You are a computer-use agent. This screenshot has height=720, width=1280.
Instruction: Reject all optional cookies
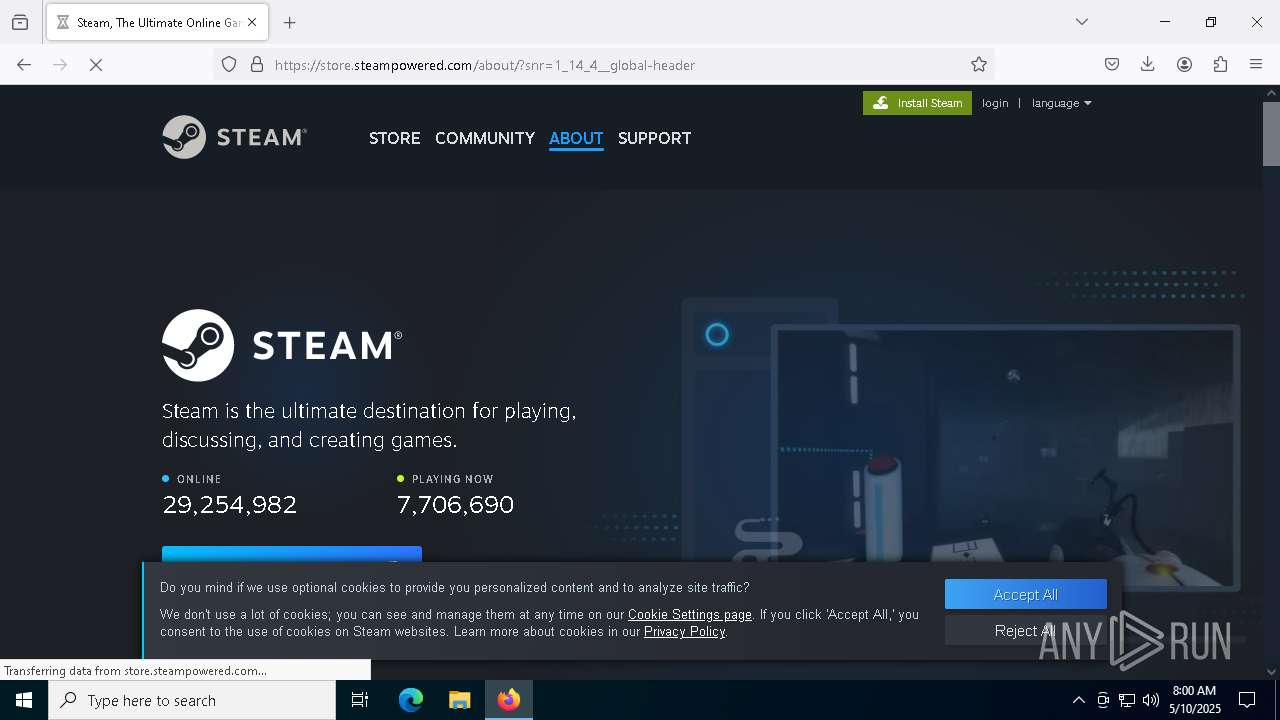(1025, 630)
